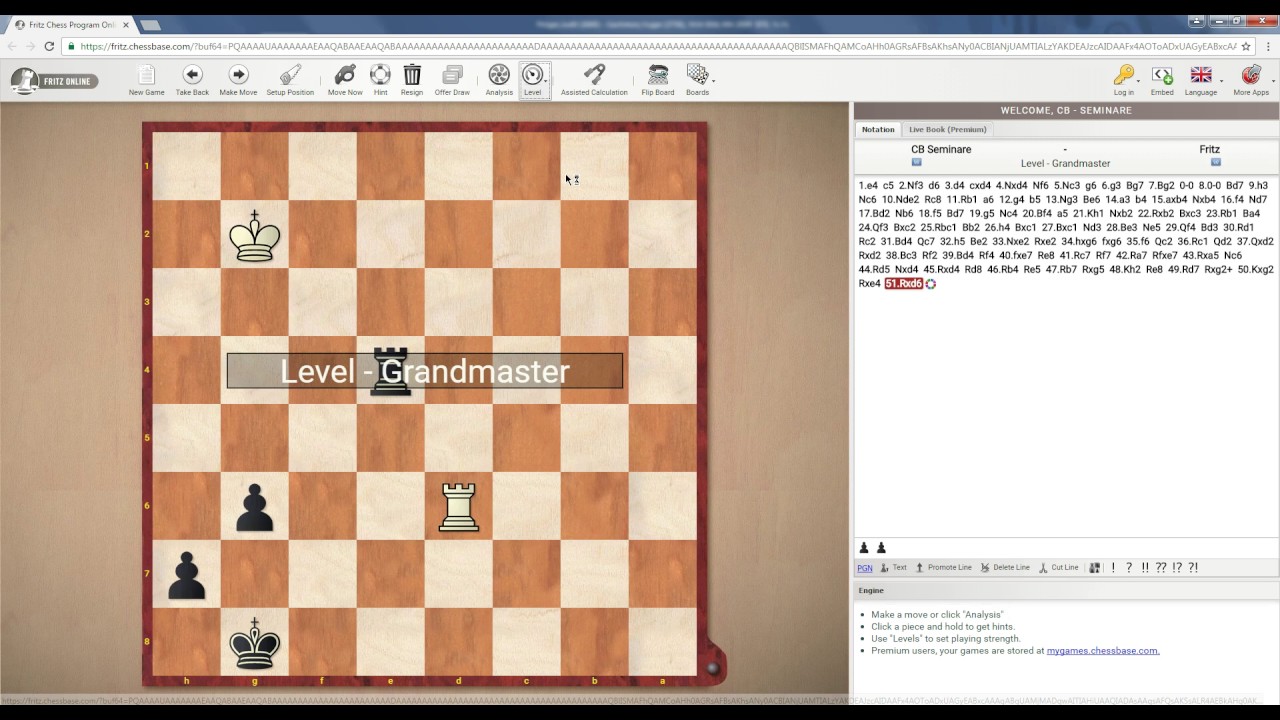Screen dimensions: 1280x720
Task: Switch to the Notation tab
Action: coord(878,129)
